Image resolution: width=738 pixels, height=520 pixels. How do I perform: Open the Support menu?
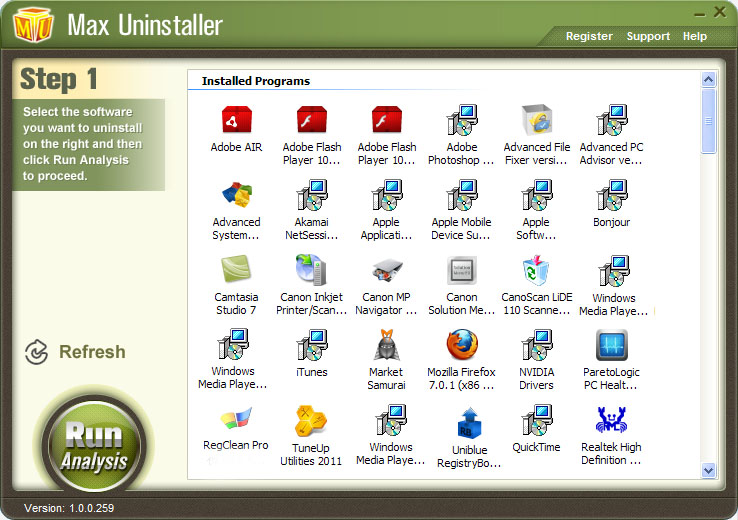[x=648, y=36]
